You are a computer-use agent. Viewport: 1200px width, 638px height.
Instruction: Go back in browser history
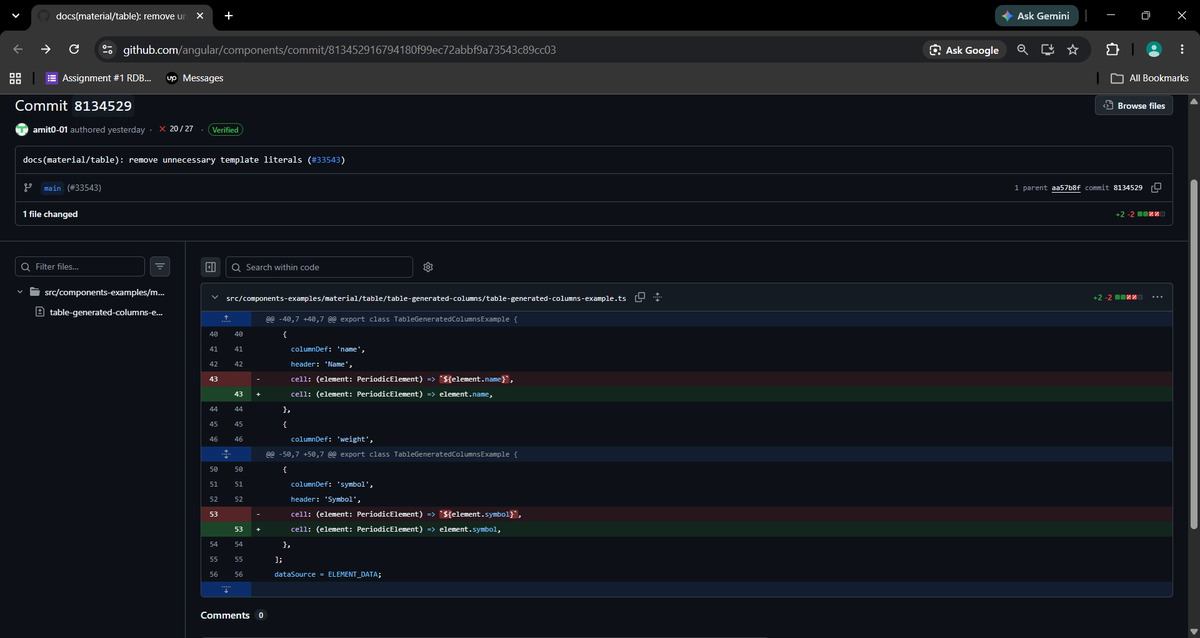pyautogui.click(x=18, y=49)
